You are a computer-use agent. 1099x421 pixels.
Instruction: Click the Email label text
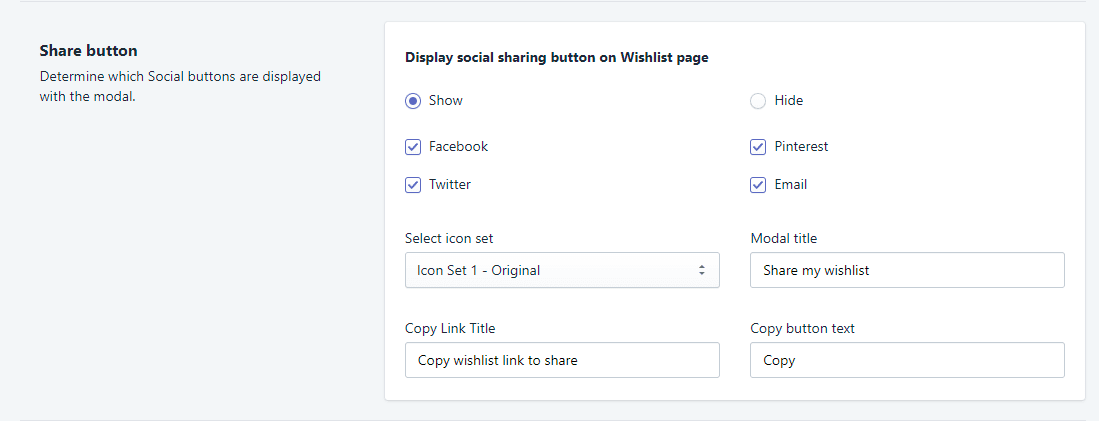pos(790,185)
